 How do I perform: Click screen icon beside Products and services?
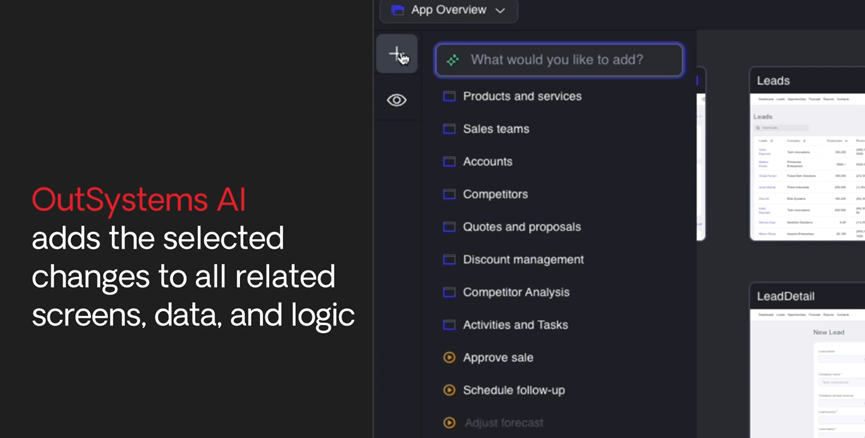pos(449,97)
